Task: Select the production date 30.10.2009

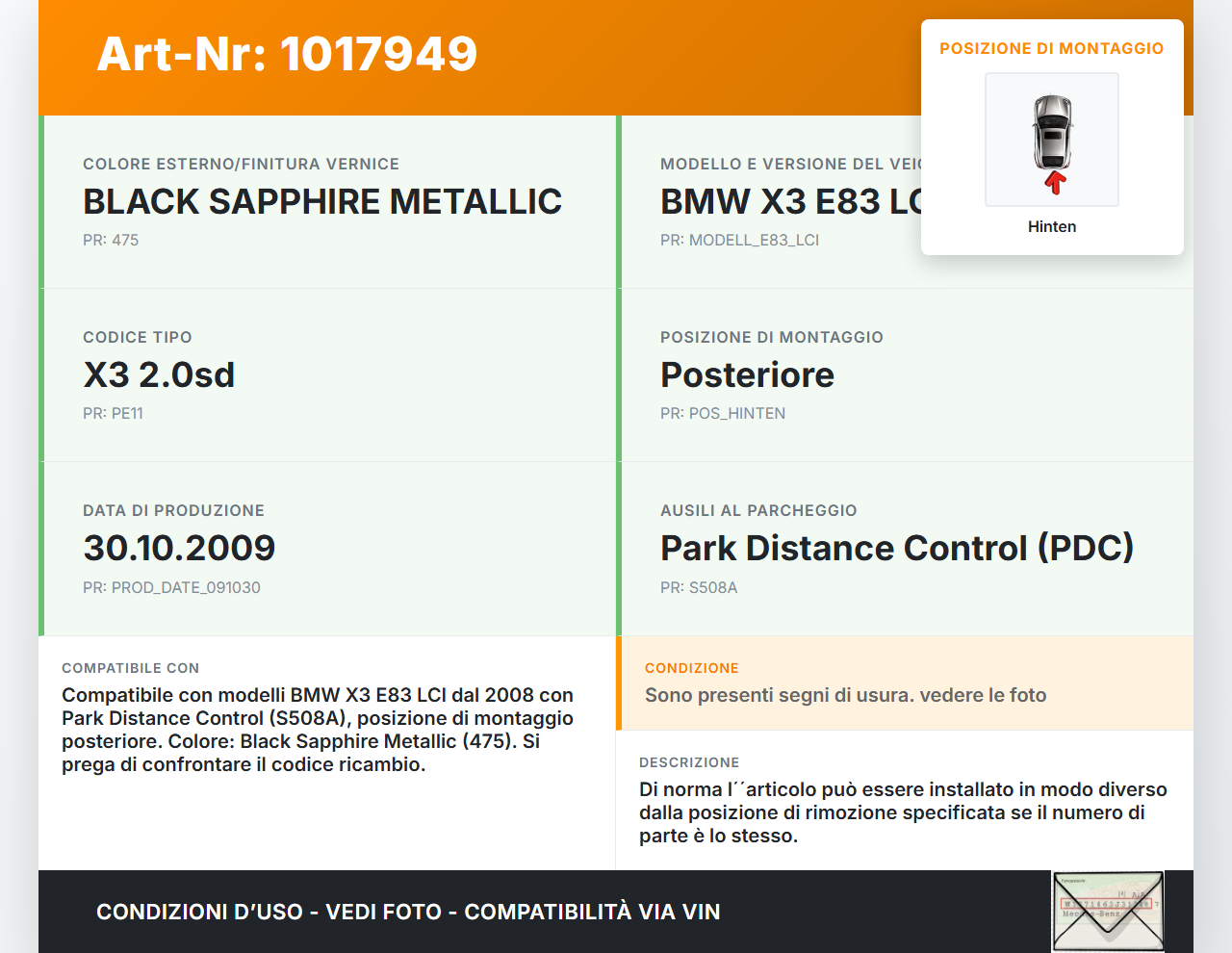Action: tap(179, 549)
